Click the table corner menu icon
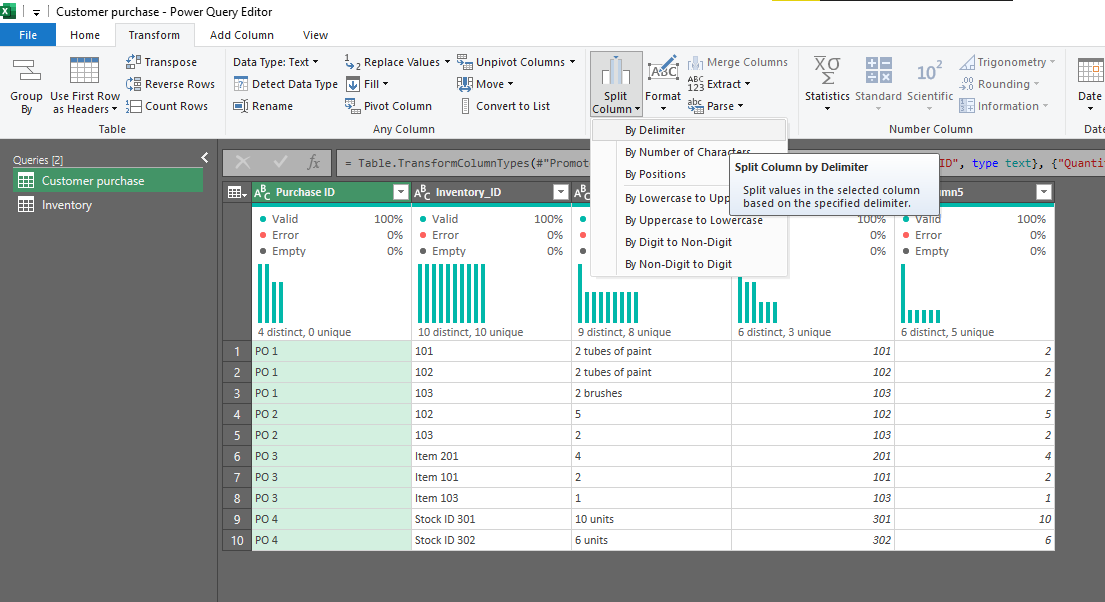Viewport: 1105px width, 602px height. point(237,192)
